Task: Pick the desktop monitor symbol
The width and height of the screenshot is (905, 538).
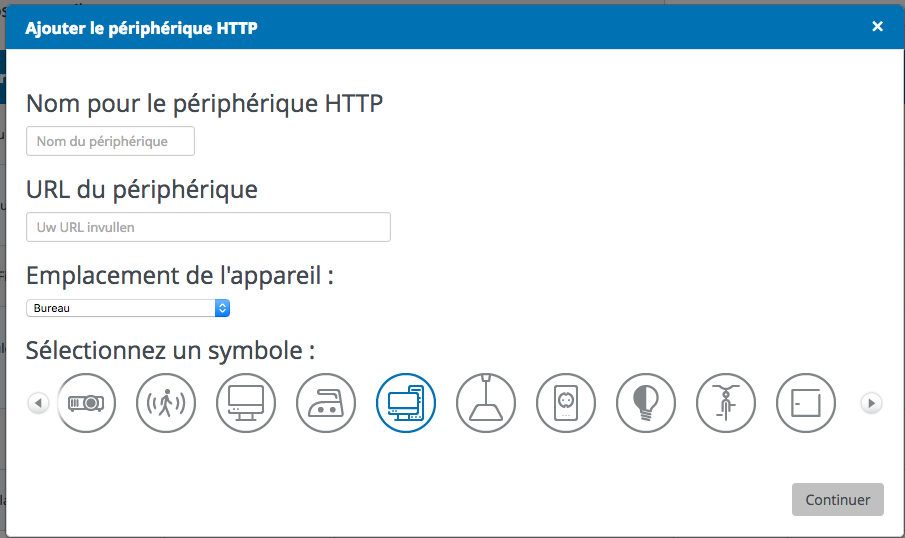Action: (x=246, y=403)
